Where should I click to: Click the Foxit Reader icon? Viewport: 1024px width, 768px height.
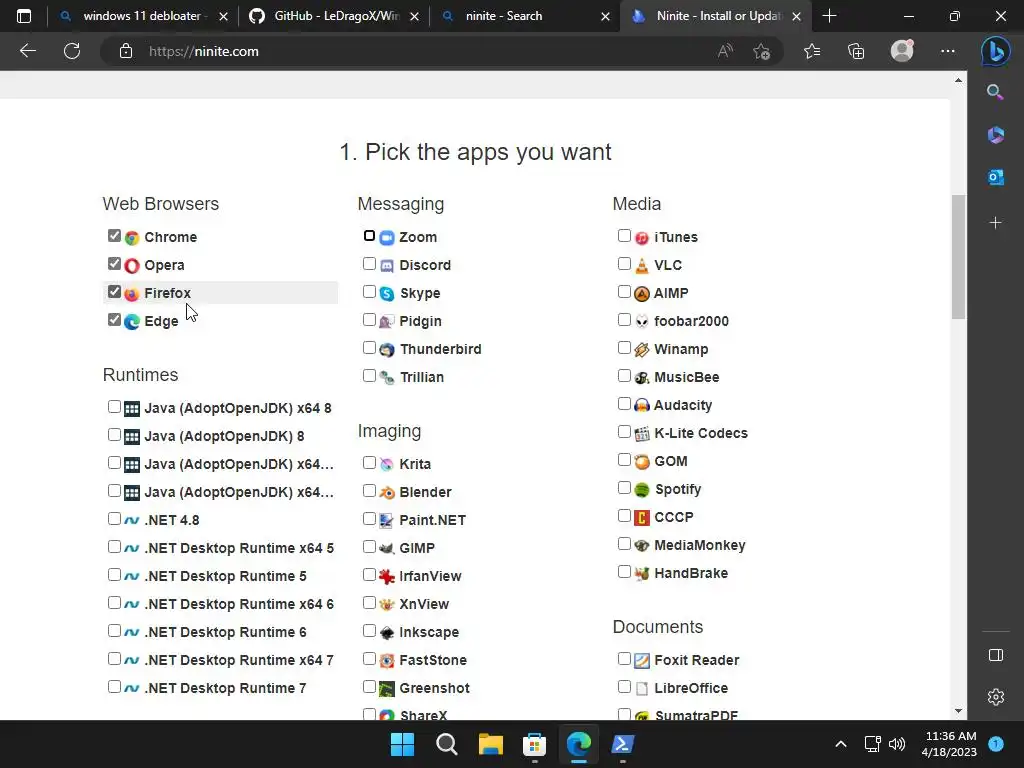[642, 661]
